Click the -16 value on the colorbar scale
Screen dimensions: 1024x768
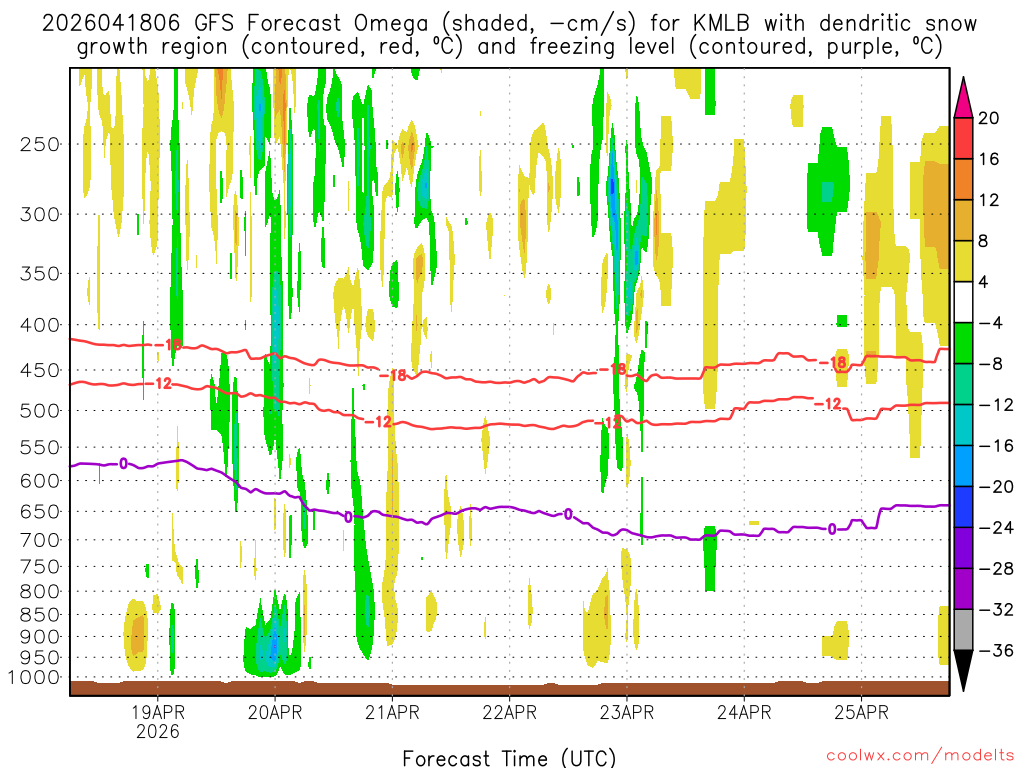pos(996,445)
